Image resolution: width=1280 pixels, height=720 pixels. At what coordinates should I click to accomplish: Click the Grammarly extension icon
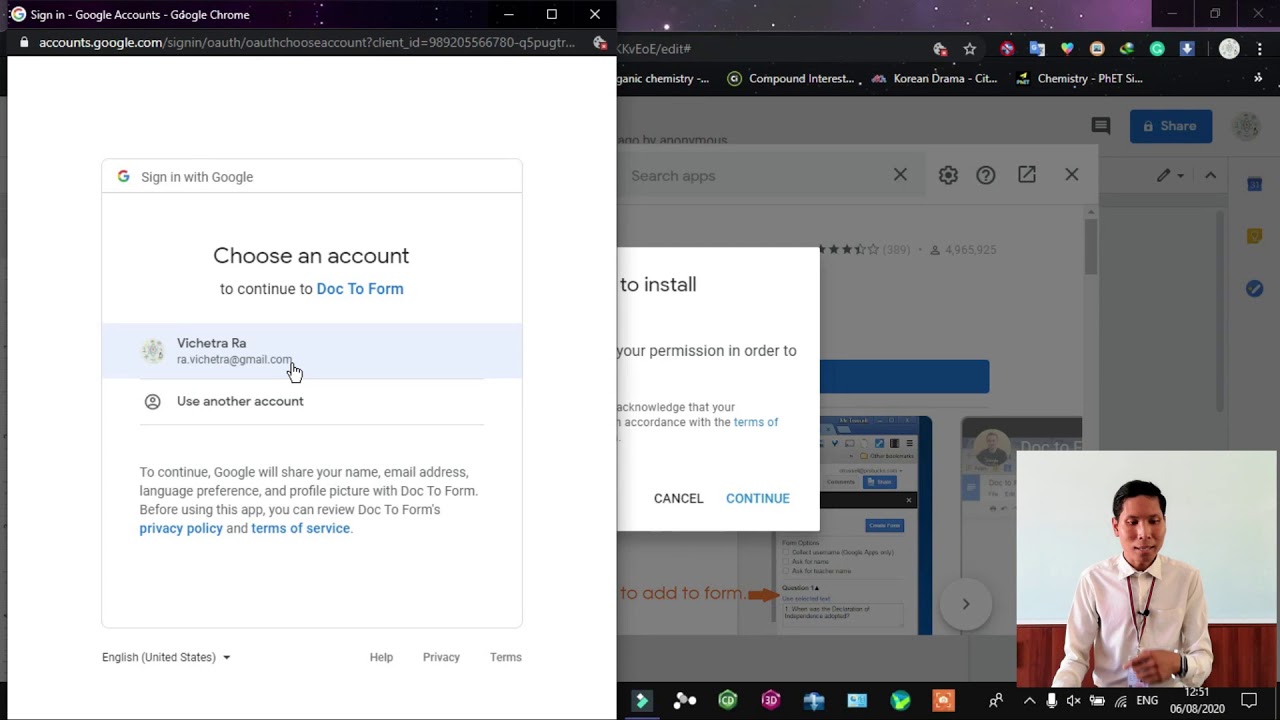point(1157,49)
